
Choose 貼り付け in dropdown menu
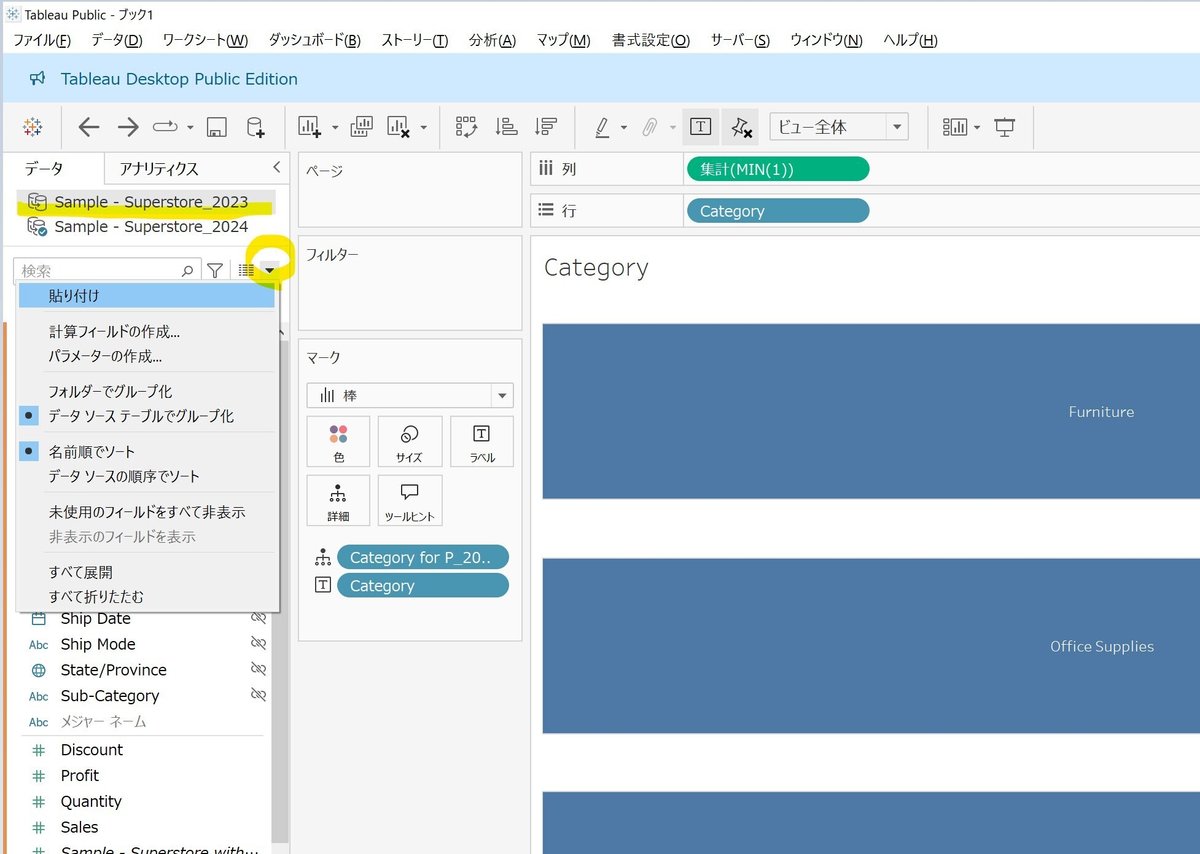147,296
